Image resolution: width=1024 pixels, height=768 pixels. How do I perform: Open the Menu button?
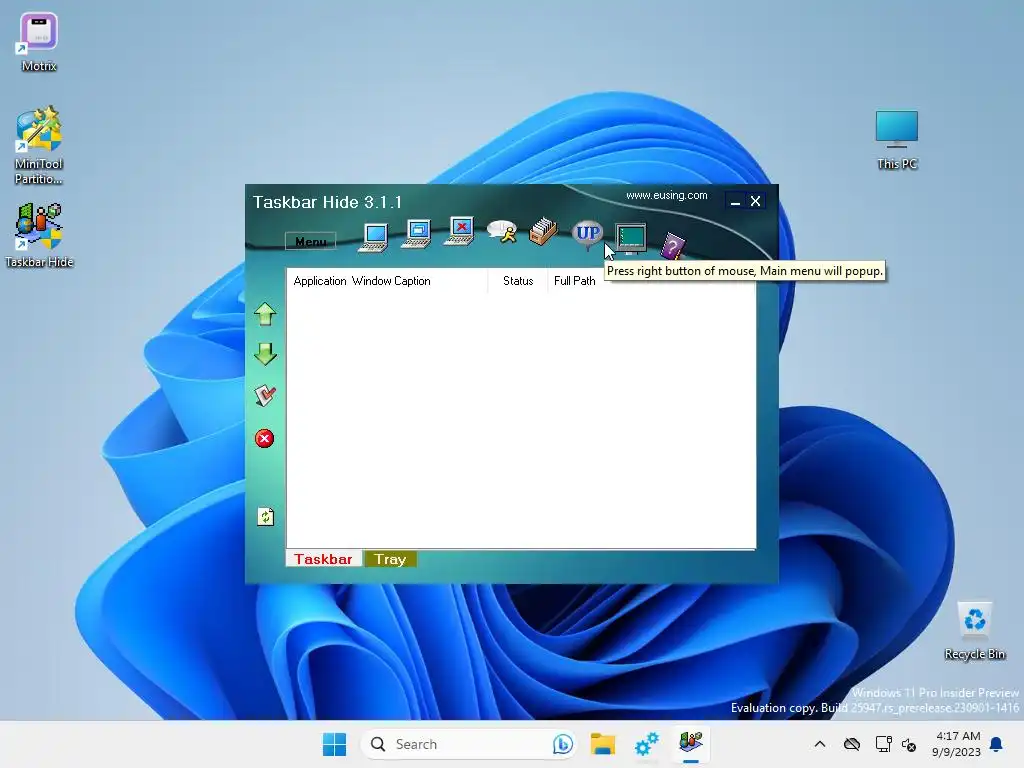[x=311, y=242]
